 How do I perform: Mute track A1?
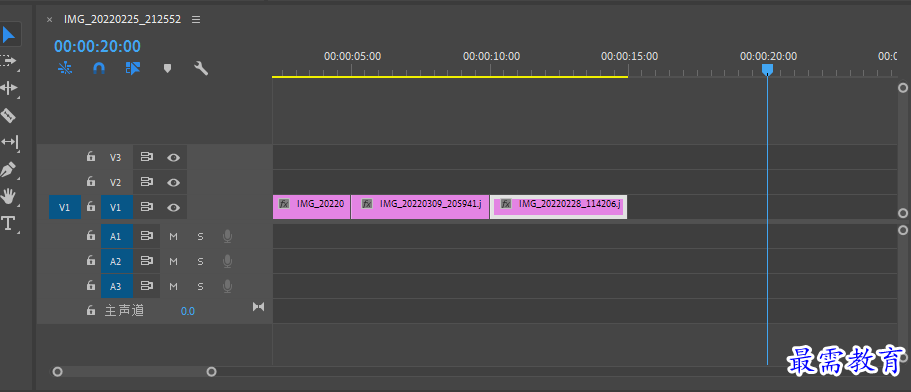pyautogui.click(x=173, y=236)
